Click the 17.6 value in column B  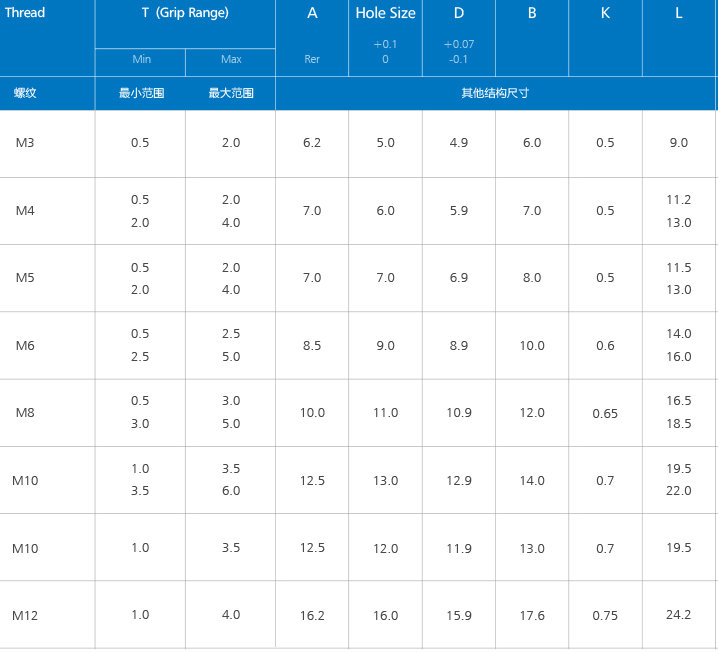(x=532, y=616)
